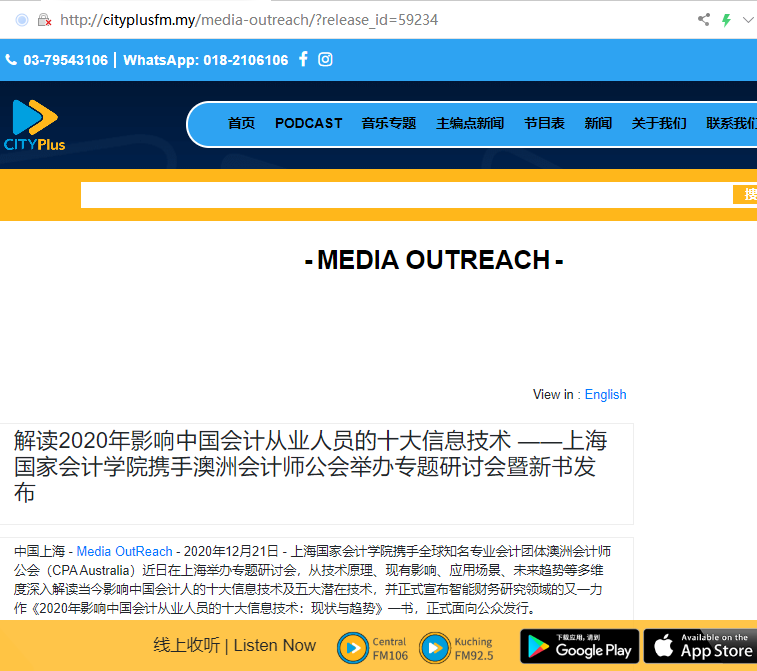Go to 主编点新闻 section

[469, 123]
